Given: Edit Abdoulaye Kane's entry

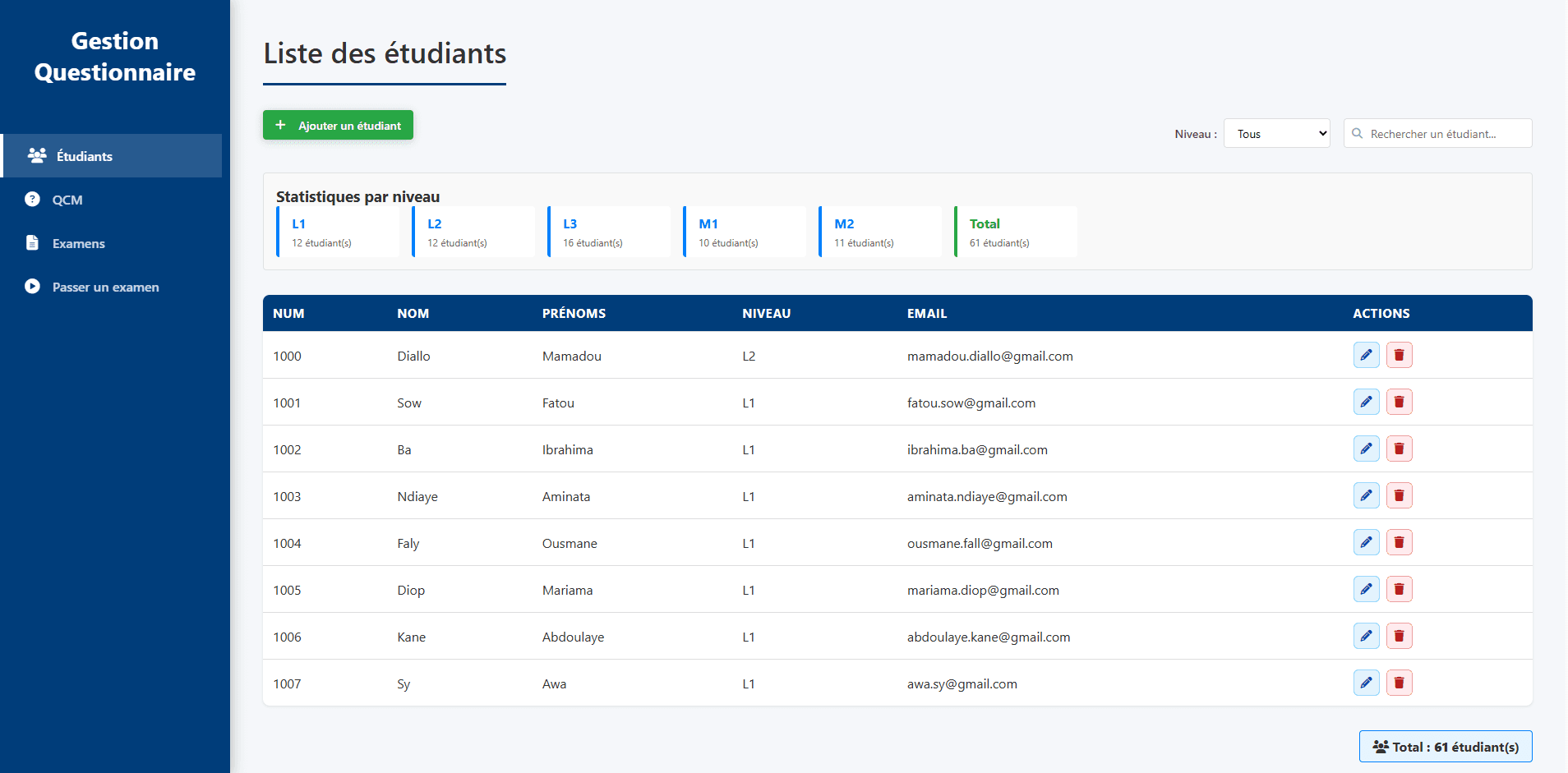Looking at the screenshot, I should pos(1366,636).
